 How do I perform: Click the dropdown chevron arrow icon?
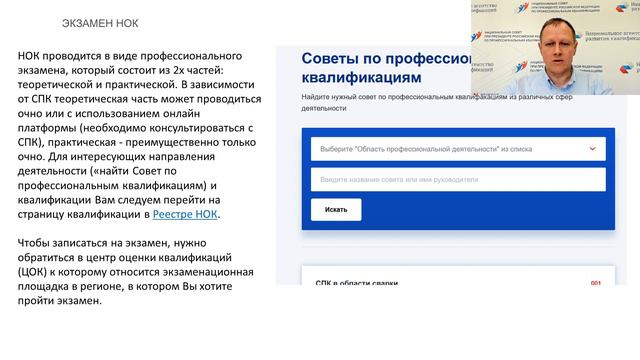592,149
